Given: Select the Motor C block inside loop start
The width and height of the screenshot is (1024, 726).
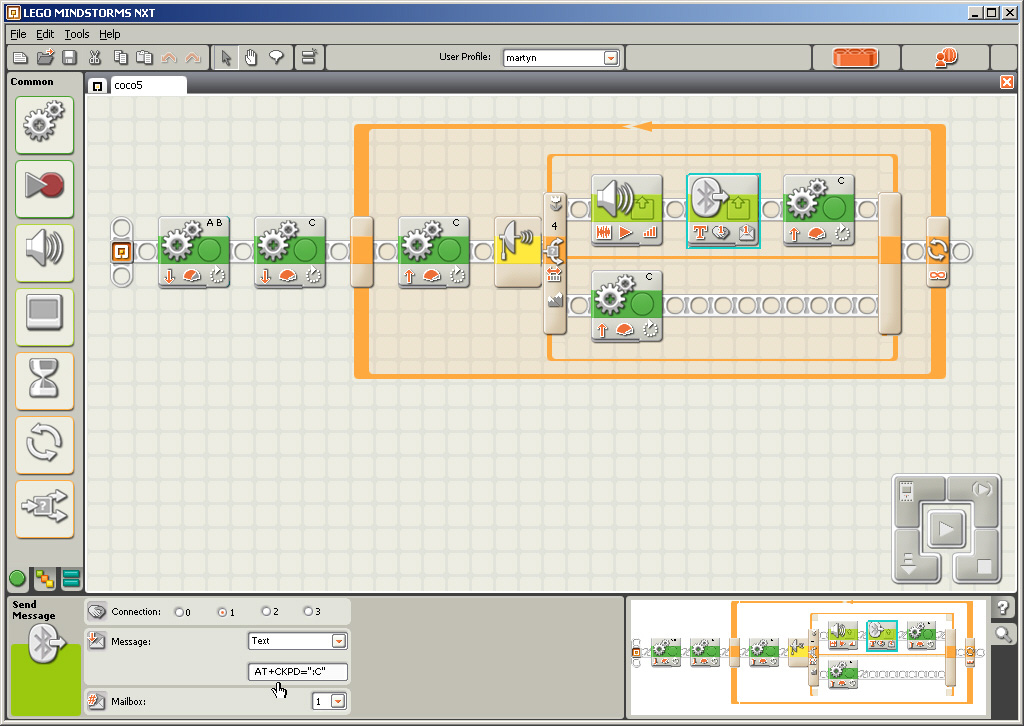Looking at the screenshot, I should (x=434, y=252).
